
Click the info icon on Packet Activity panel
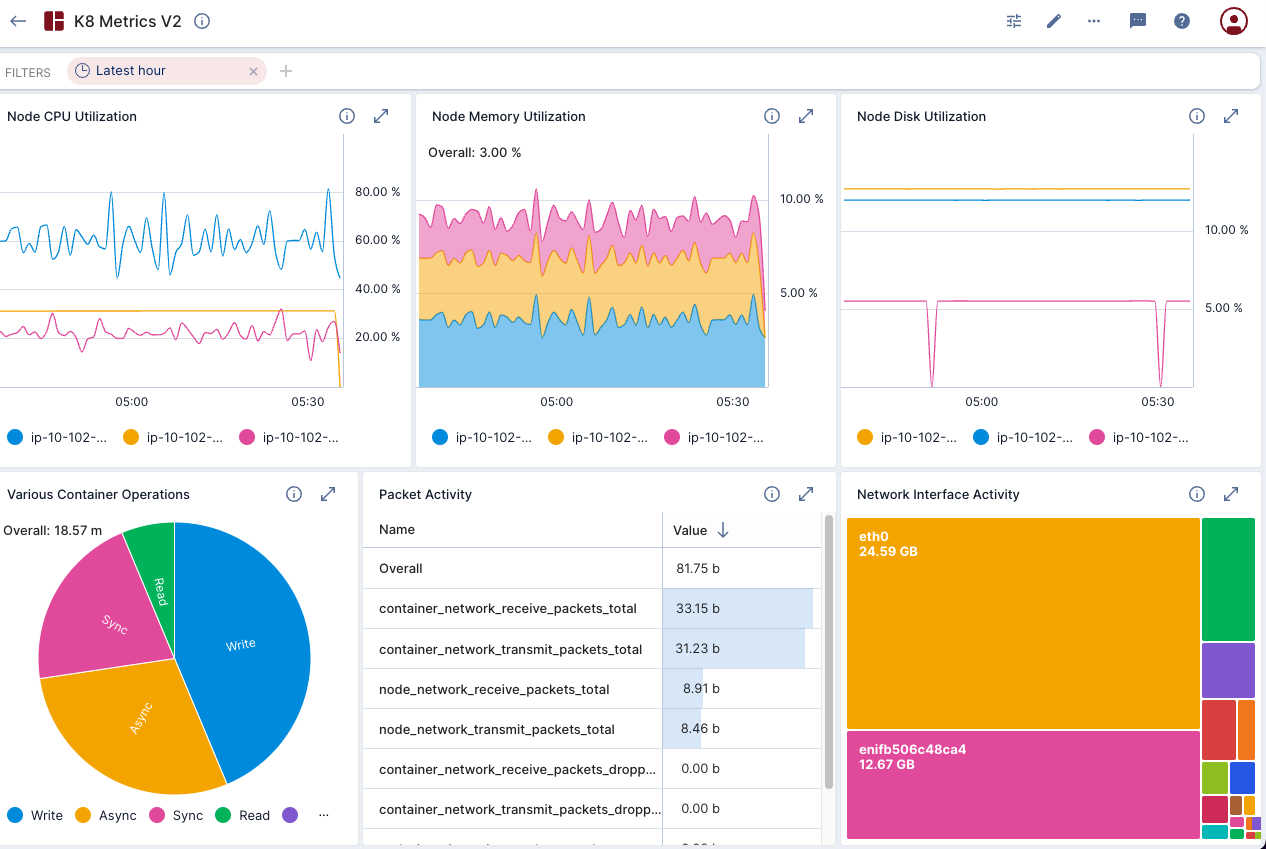771,493
